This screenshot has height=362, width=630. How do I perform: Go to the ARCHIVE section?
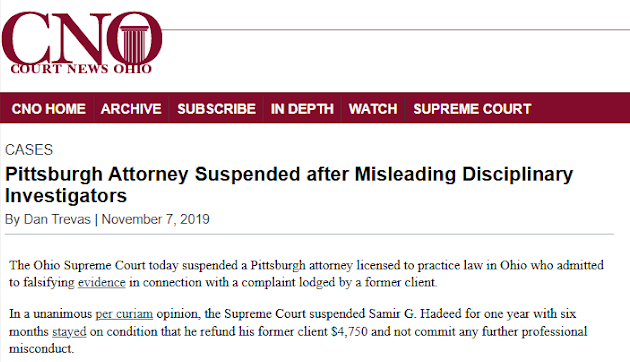click(131, 109)
